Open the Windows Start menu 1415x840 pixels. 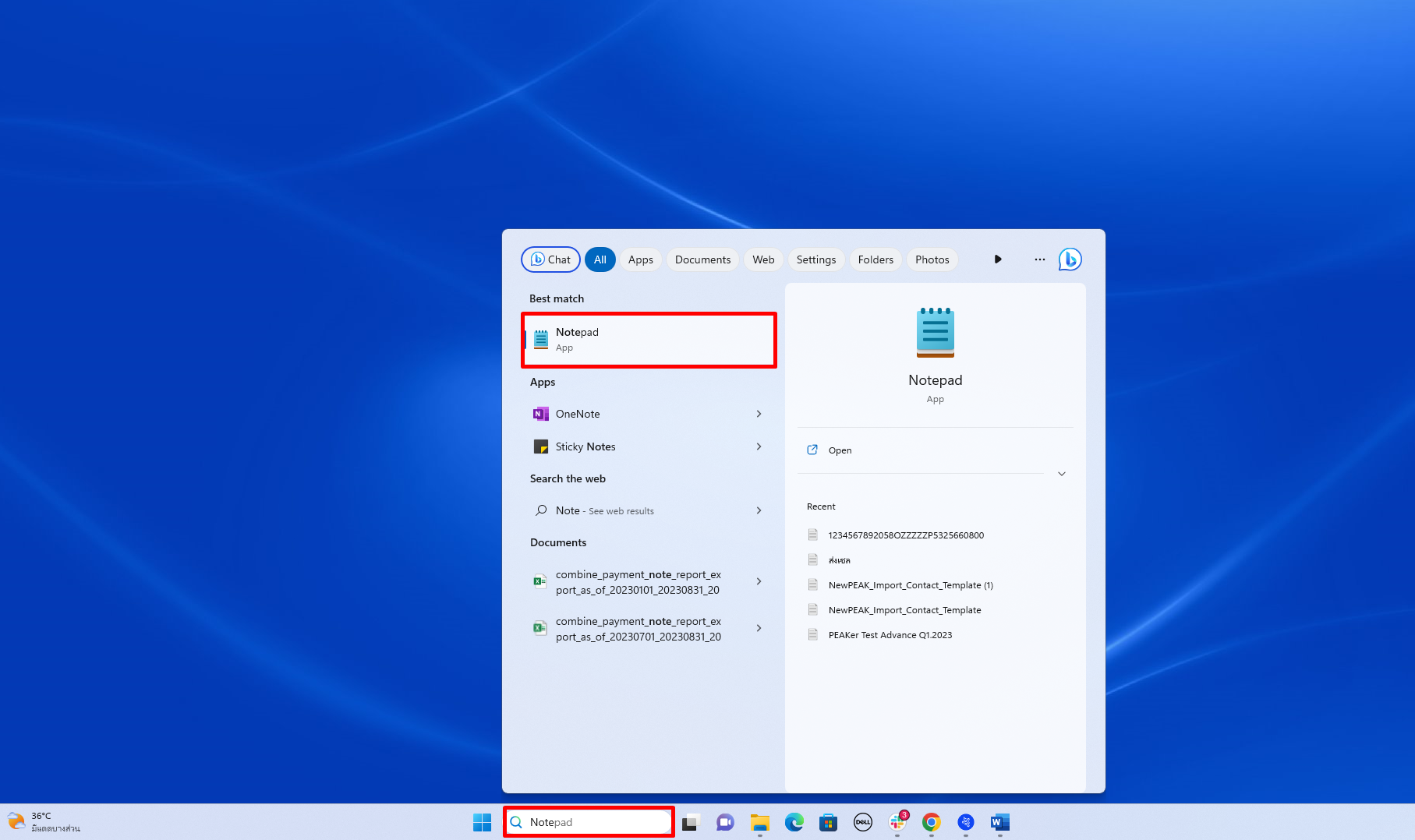click(x=482, y=822)
